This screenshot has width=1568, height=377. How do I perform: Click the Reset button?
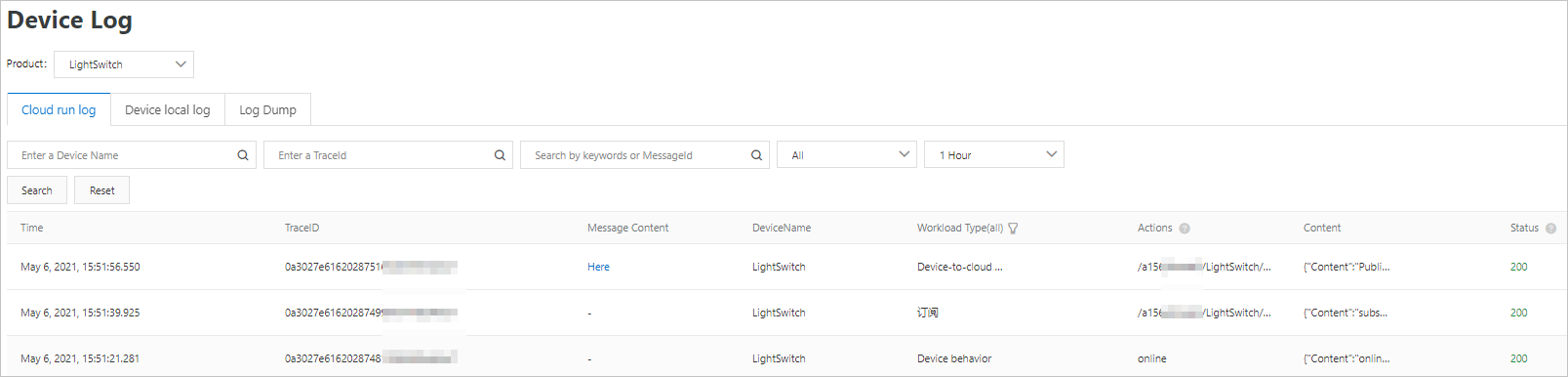pyautogui.click(x=102, y=190)
